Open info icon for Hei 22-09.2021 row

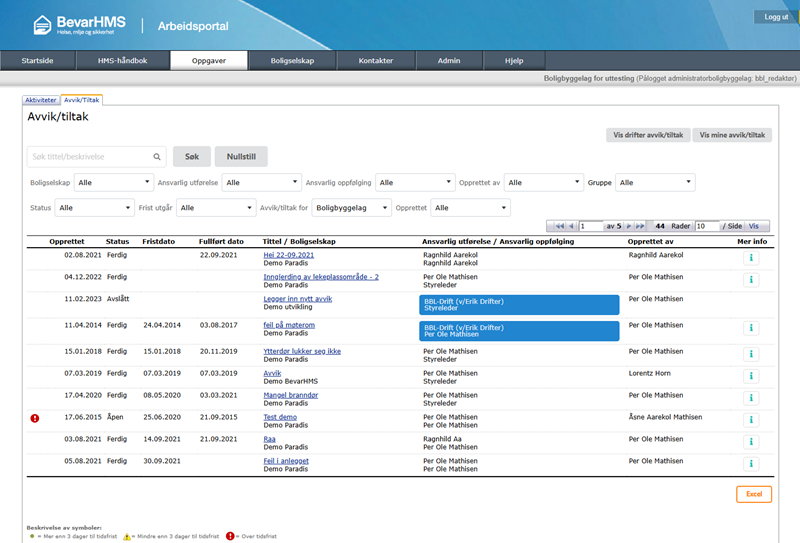pos(750,258)
